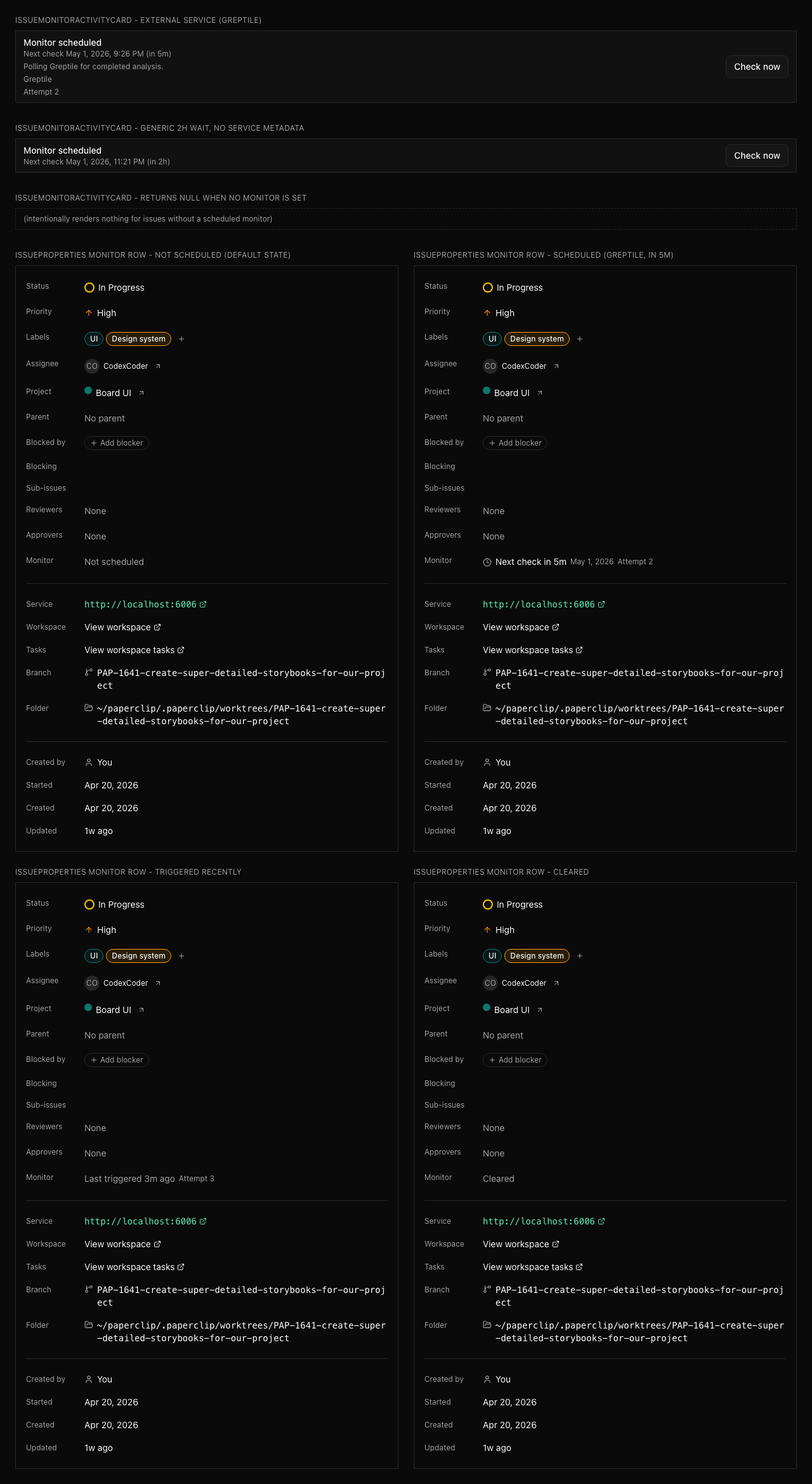Screen dimensions: 812x1484
Task: Click the folder icon in the Scheduled panel's Folder row
Action: coord(487,708)
